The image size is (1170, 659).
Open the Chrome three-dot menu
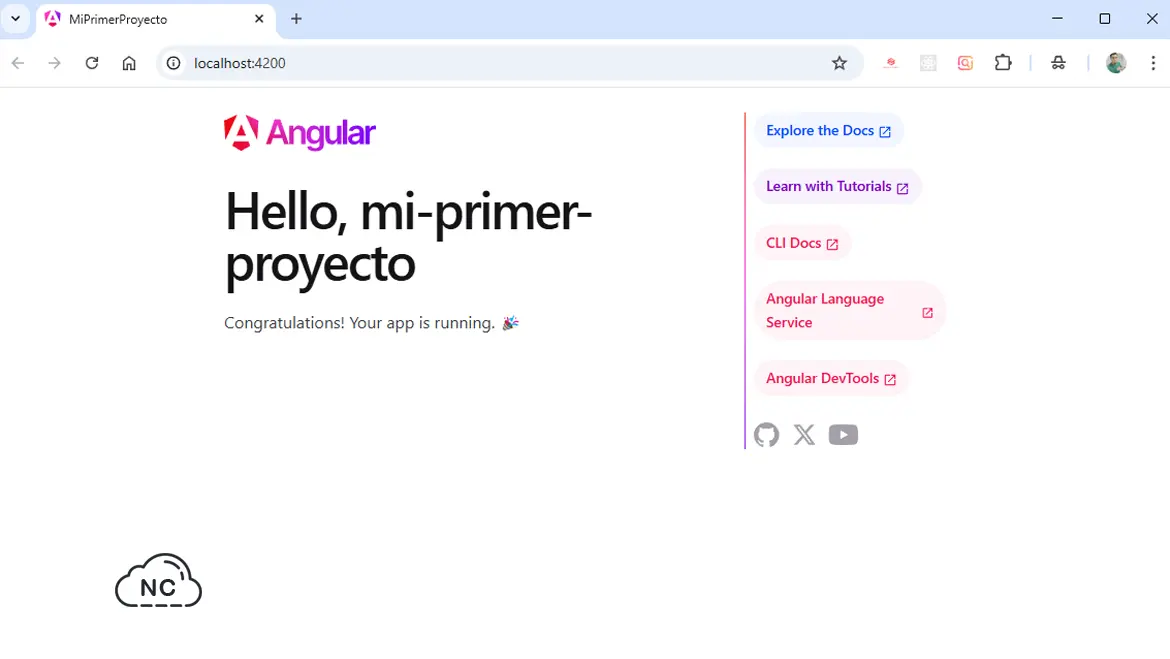(x=1153, y=63)
